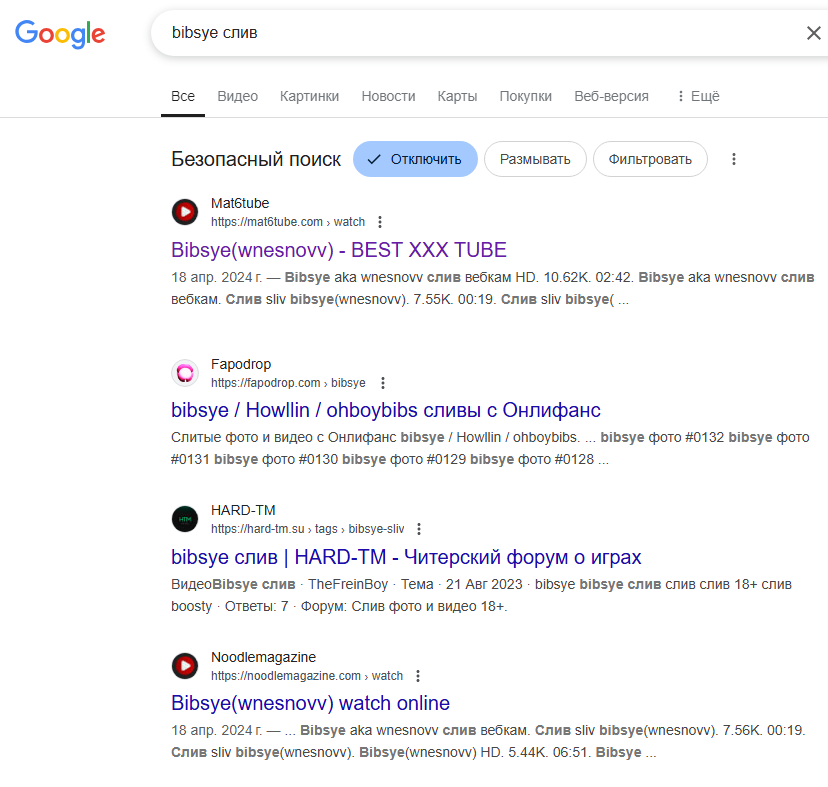The image size is (828, 787).
Task: Expand the 'Ещё' menu
Action: tap(698, 96)
